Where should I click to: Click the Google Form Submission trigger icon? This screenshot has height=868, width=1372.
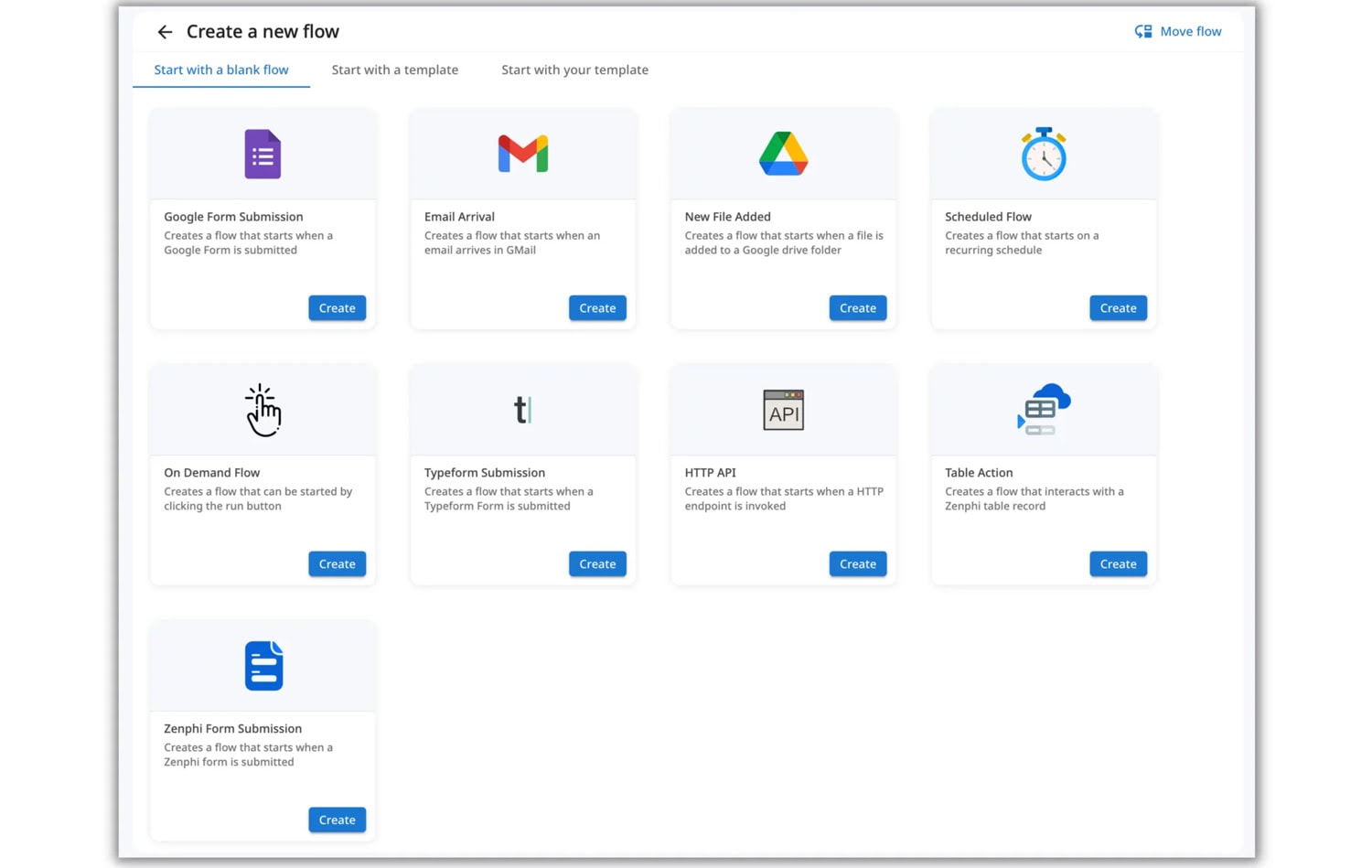pos(262,153)
